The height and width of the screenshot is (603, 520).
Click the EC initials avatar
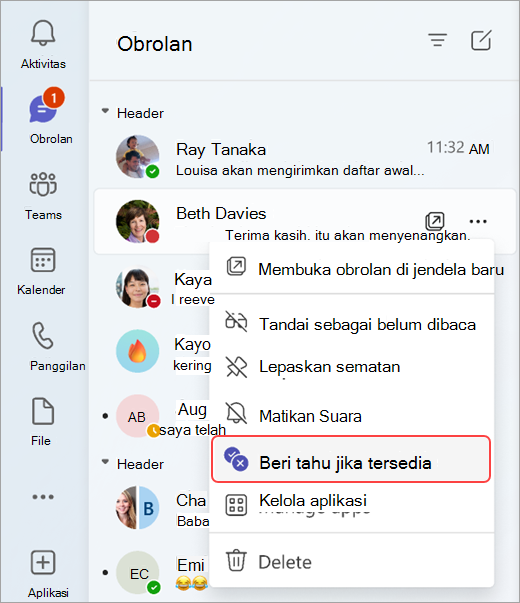pyautogui.click(x=138, y=573)
